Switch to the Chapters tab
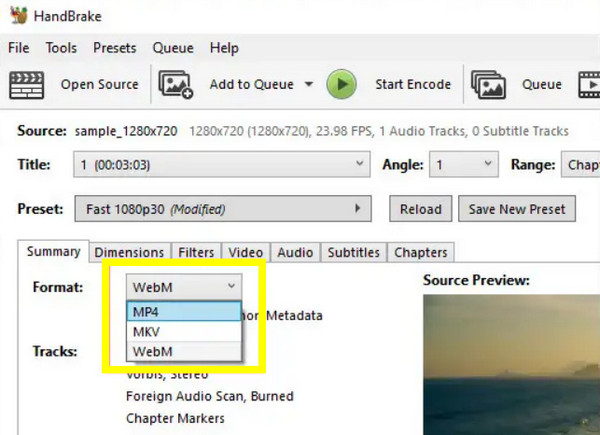 [421, 253]
